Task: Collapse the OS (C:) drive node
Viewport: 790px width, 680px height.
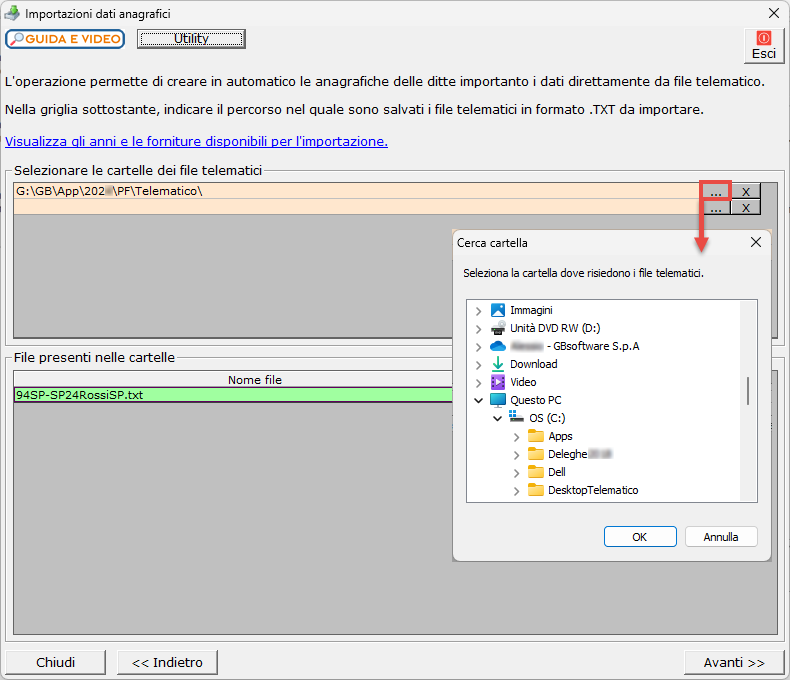Action: [x=497, y=418]
